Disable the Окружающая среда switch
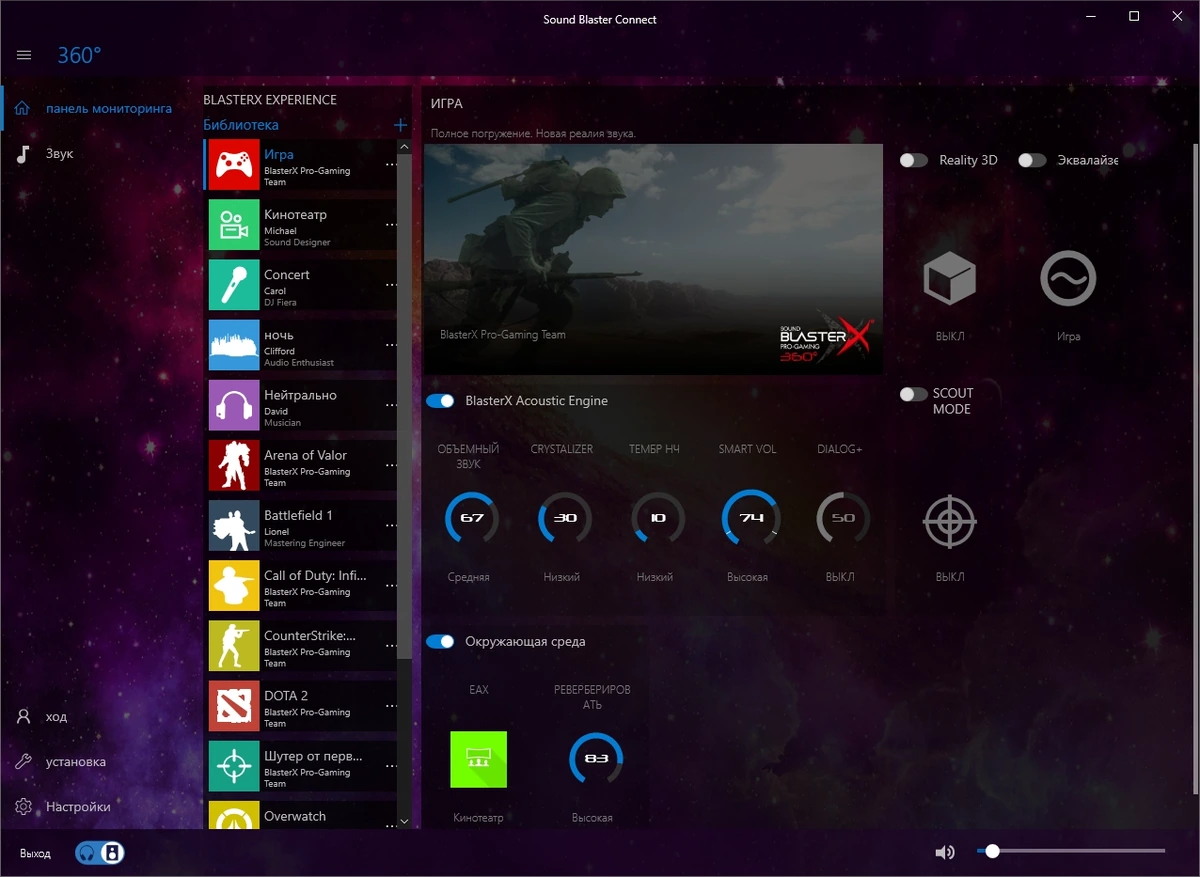 pyautogui.click(x=440, y=642)
